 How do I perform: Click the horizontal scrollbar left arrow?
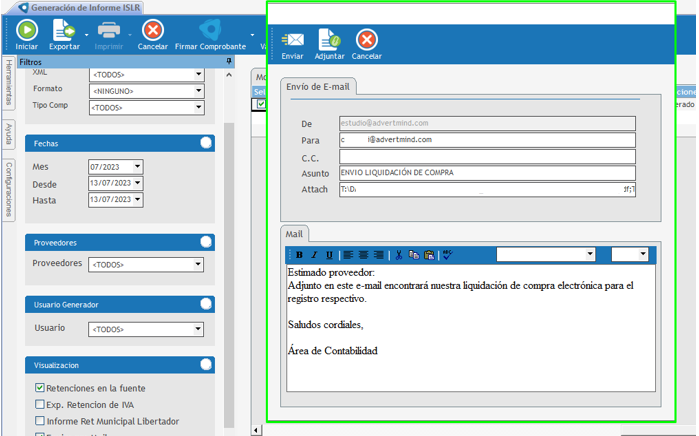[x=256, y=430]
